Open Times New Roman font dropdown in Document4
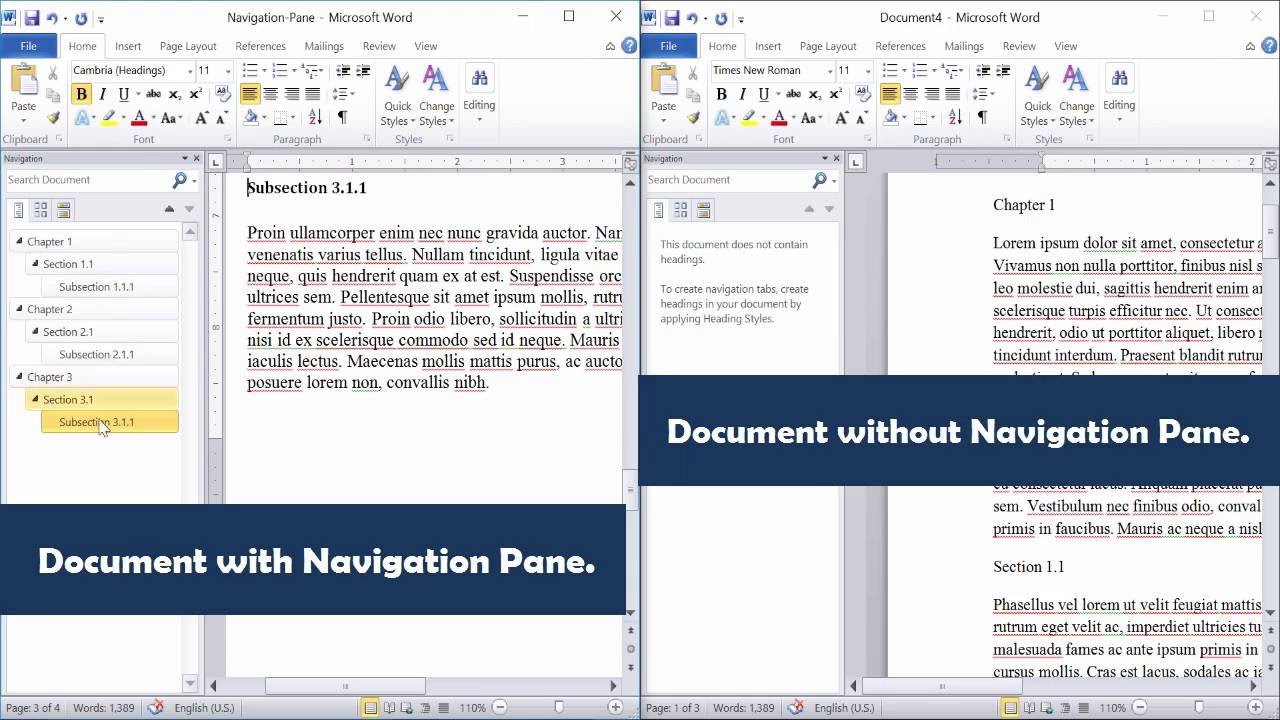Image resolution: width=1280 pixels, height=720 pixels. click(830, 70)
